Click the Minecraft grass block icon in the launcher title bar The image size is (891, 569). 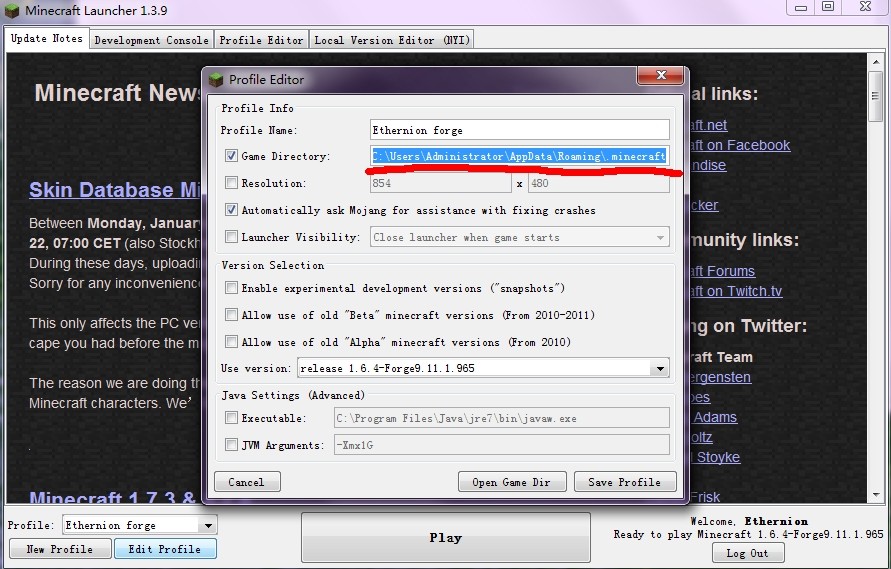pyautogui.click(x=11, y=10)
